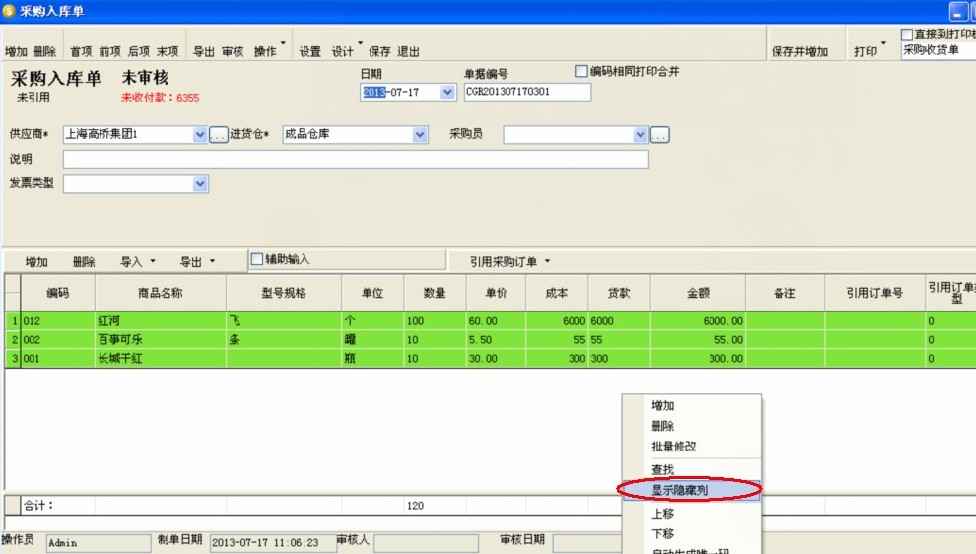Screen dimensions: 976x554
Task: Click the 引用采购订单 button
Action: [x=509, y=262]
